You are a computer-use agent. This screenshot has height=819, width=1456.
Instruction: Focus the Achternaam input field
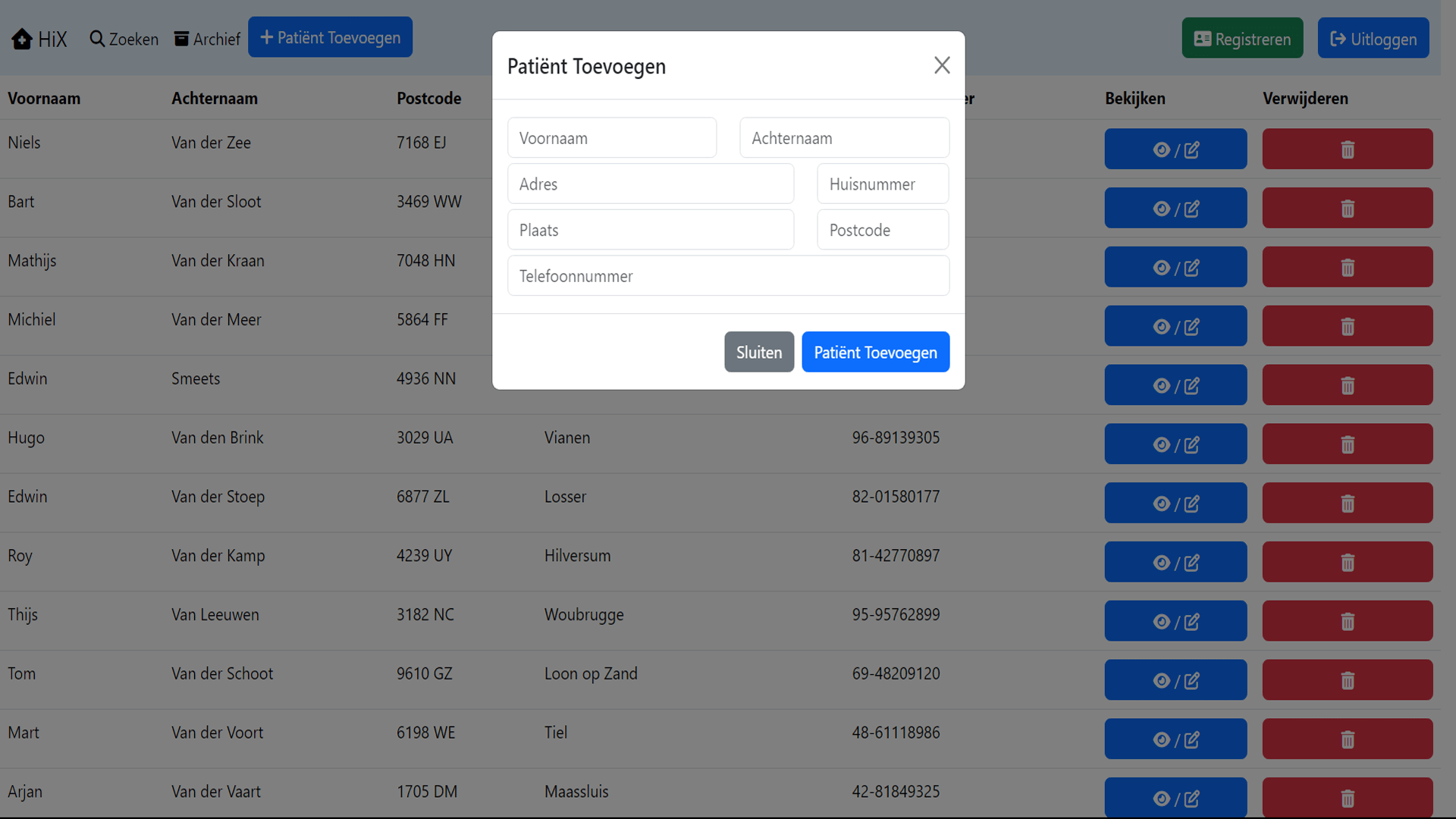pos(844,138)
